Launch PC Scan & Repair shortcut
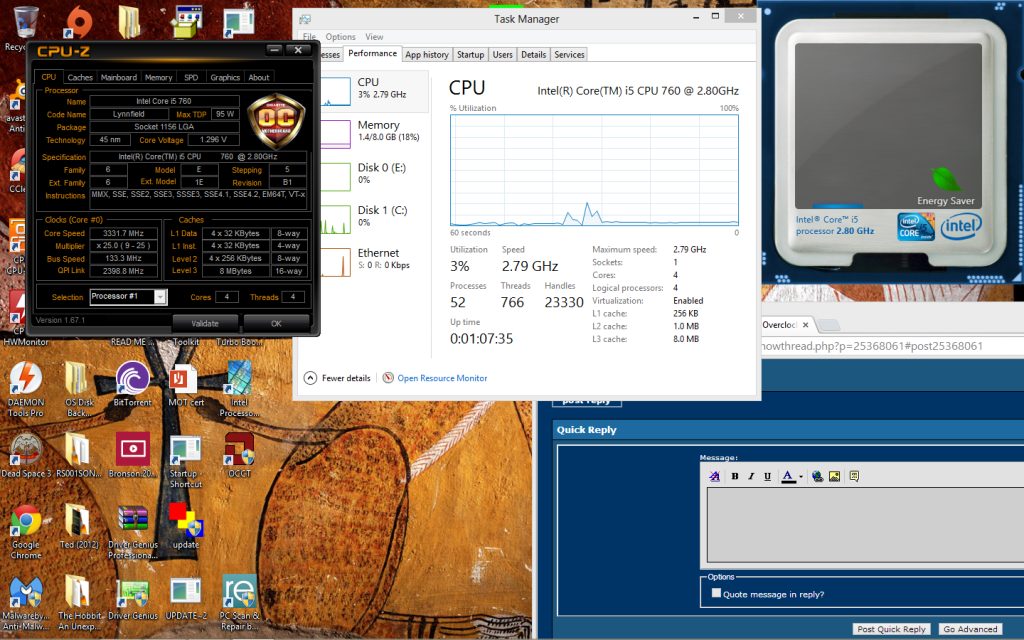The image size is (1024, 640). (239, 591)
